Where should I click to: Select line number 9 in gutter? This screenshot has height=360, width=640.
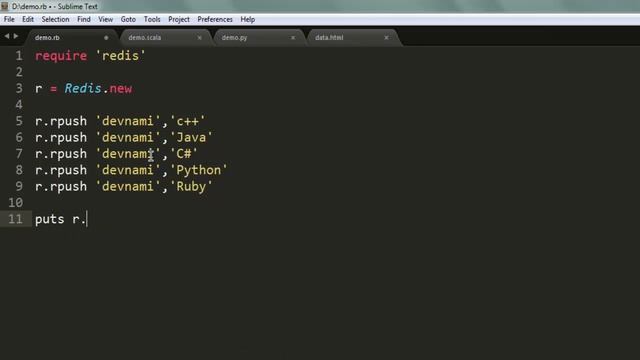(x=19, y=186)
